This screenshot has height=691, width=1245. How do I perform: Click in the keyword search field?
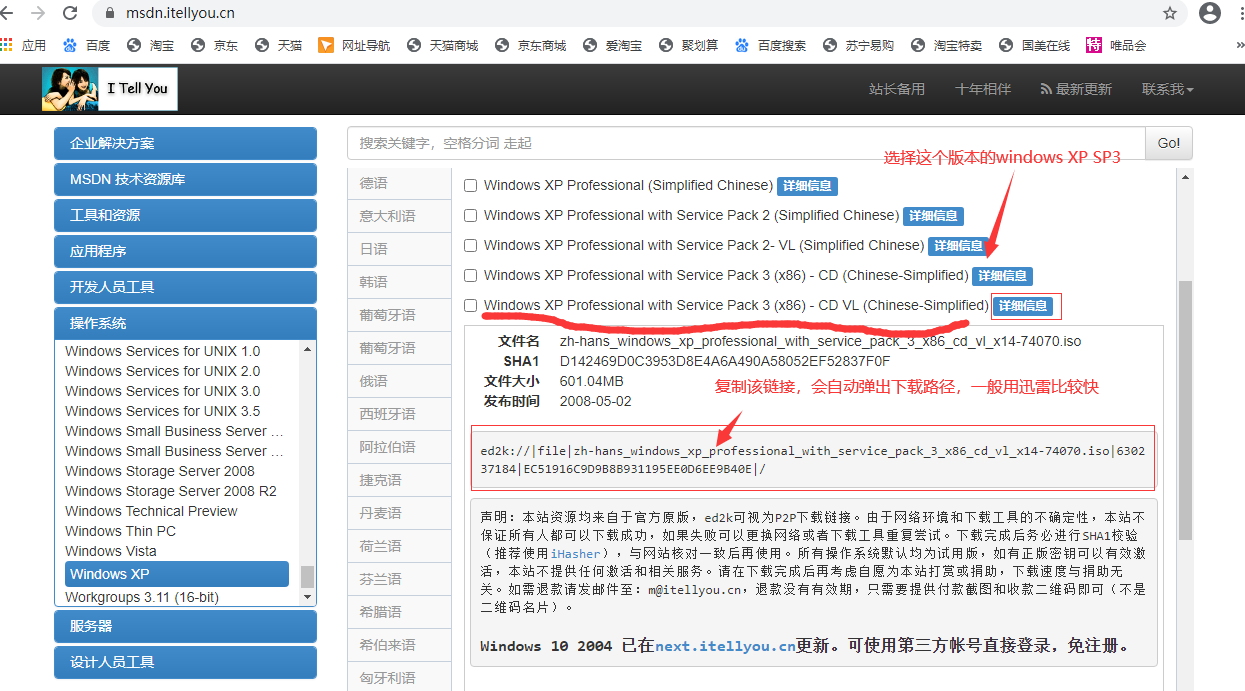[746, 143]
